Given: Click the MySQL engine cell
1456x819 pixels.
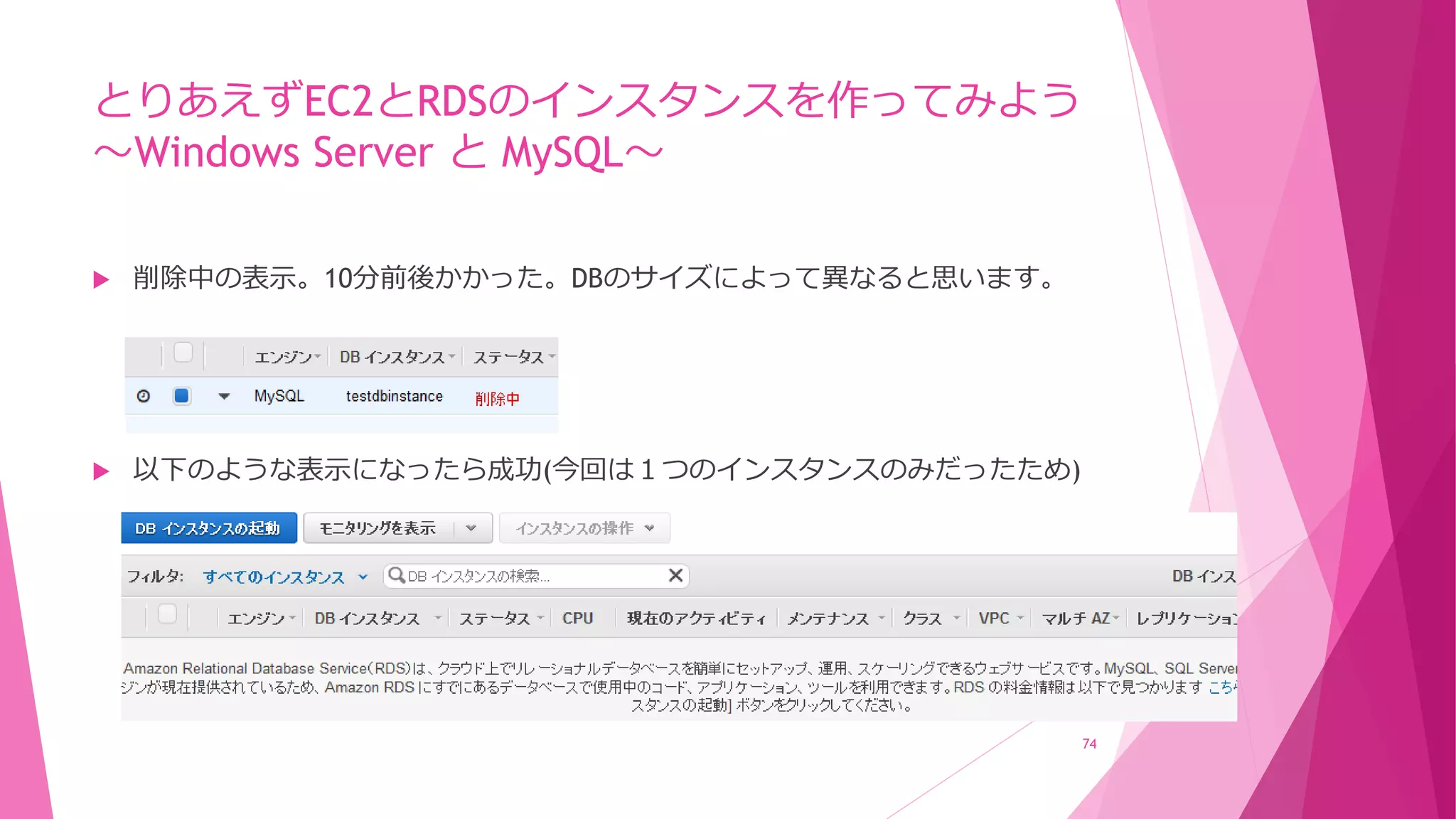Looking at the screenshot, I should tap(279, 396).
